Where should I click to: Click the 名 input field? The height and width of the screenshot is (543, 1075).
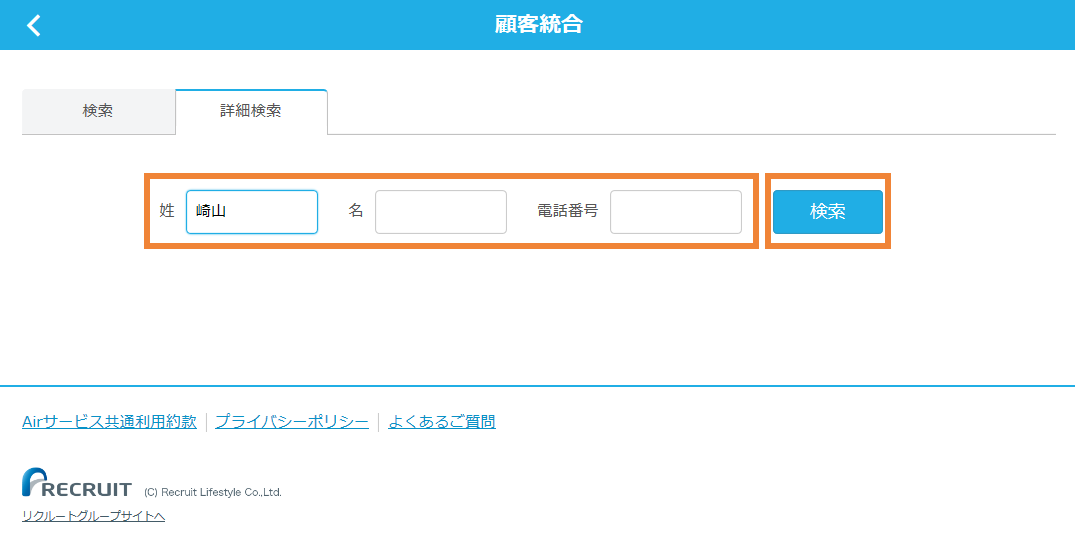click(441, 212)
